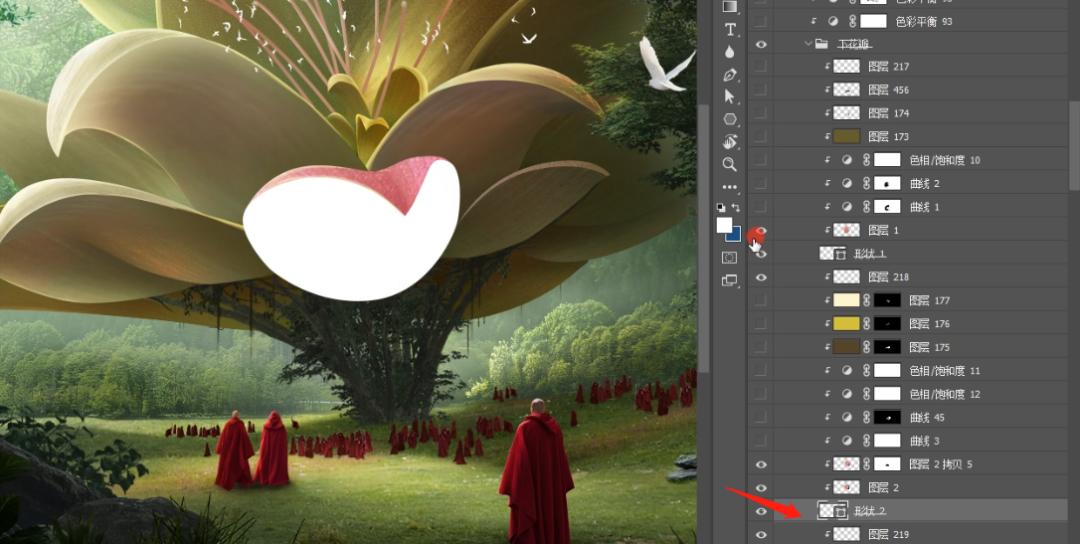
Task: Hide the 形状 2 layer
Action: (x=761, y=511)
